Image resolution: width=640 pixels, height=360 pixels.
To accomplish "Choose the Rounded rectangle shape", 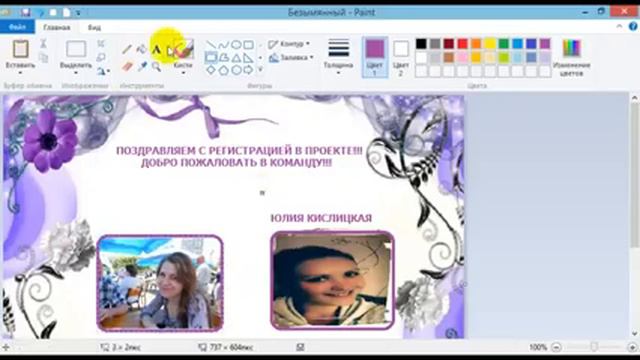I will (211, 58).
